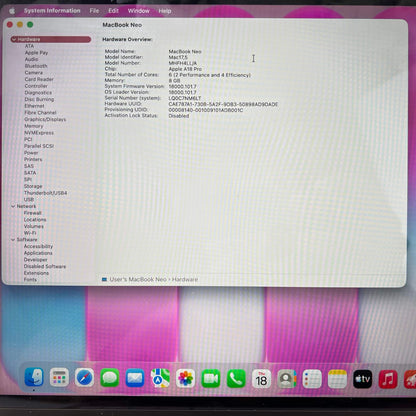Open Graphics/Displays information

pyautogui.click(x=45, y=119)
